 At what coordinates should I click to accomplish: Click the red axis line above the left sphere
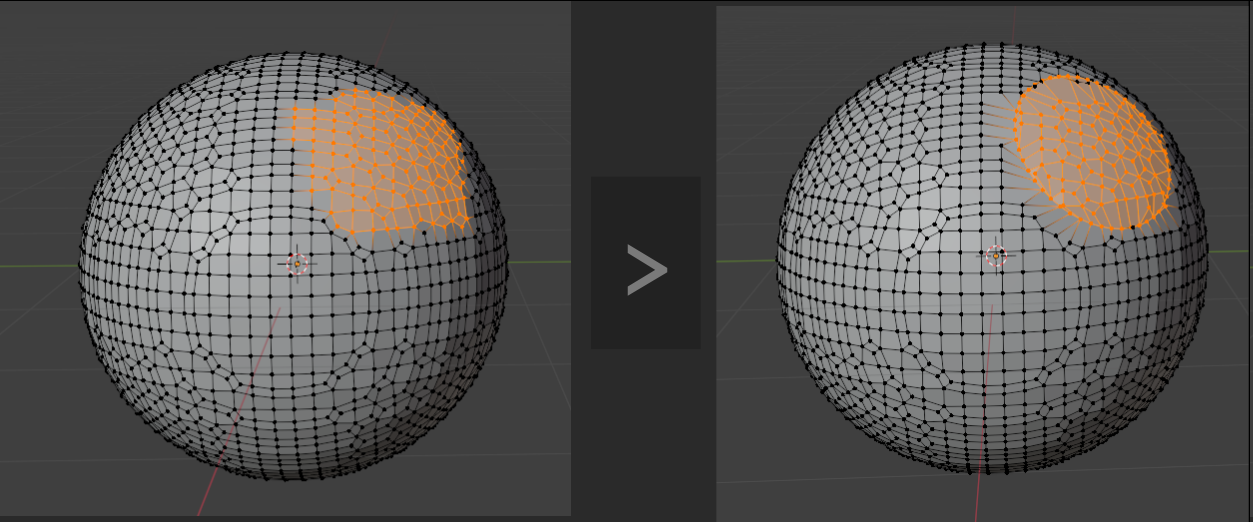(382, 45)
